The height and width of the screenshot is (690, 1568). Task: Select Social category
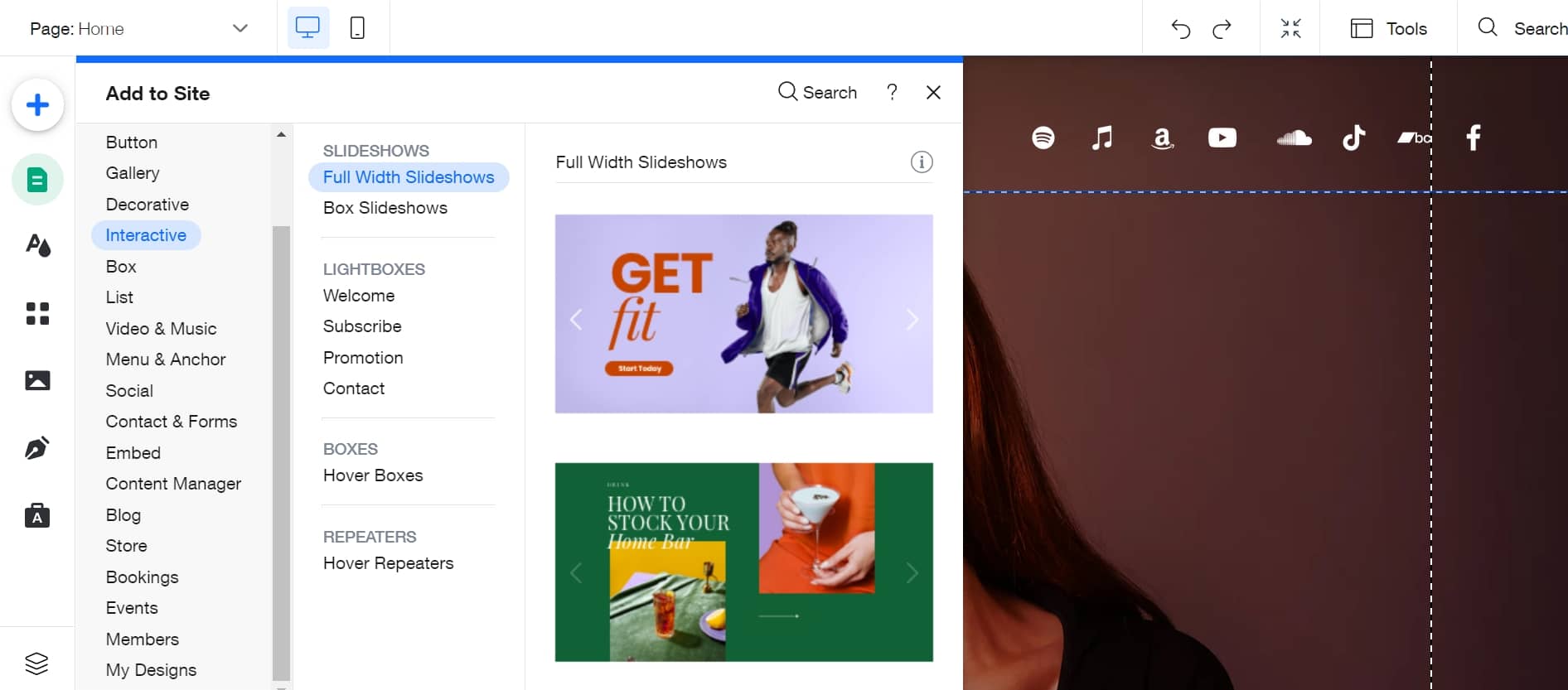(129, 391)
